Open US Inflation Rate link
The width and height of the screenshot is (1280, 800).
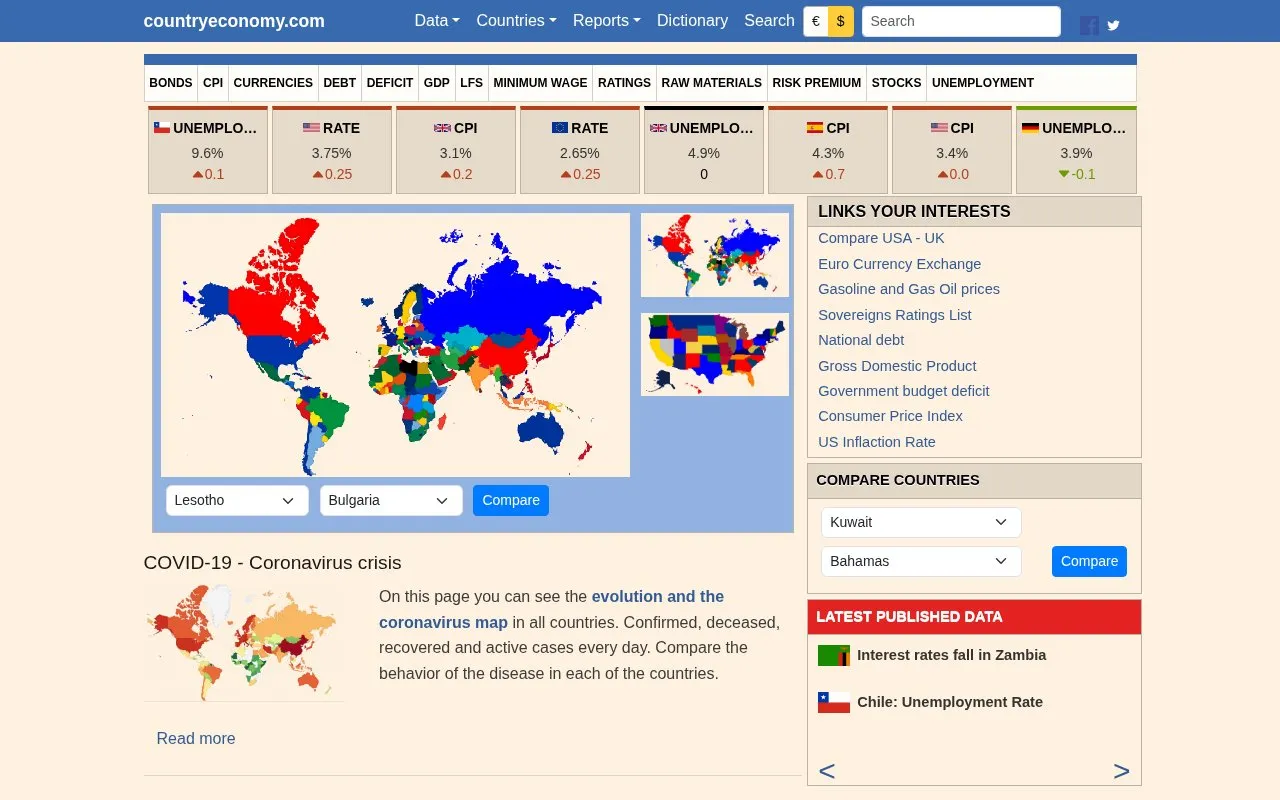[877, 442]
